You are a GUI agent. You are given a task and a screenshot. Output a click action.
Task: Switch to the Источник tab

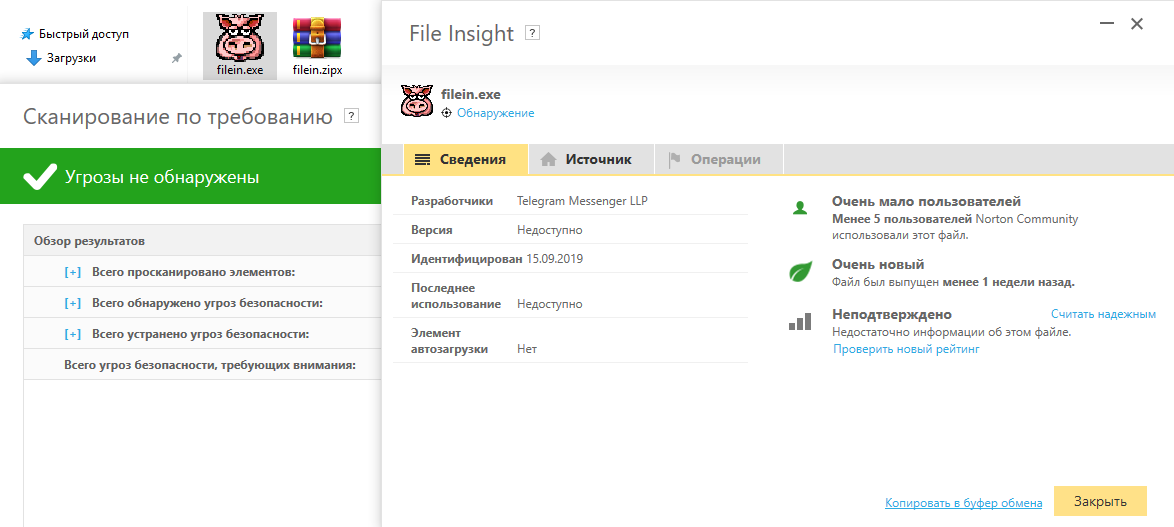coord(591,159)
